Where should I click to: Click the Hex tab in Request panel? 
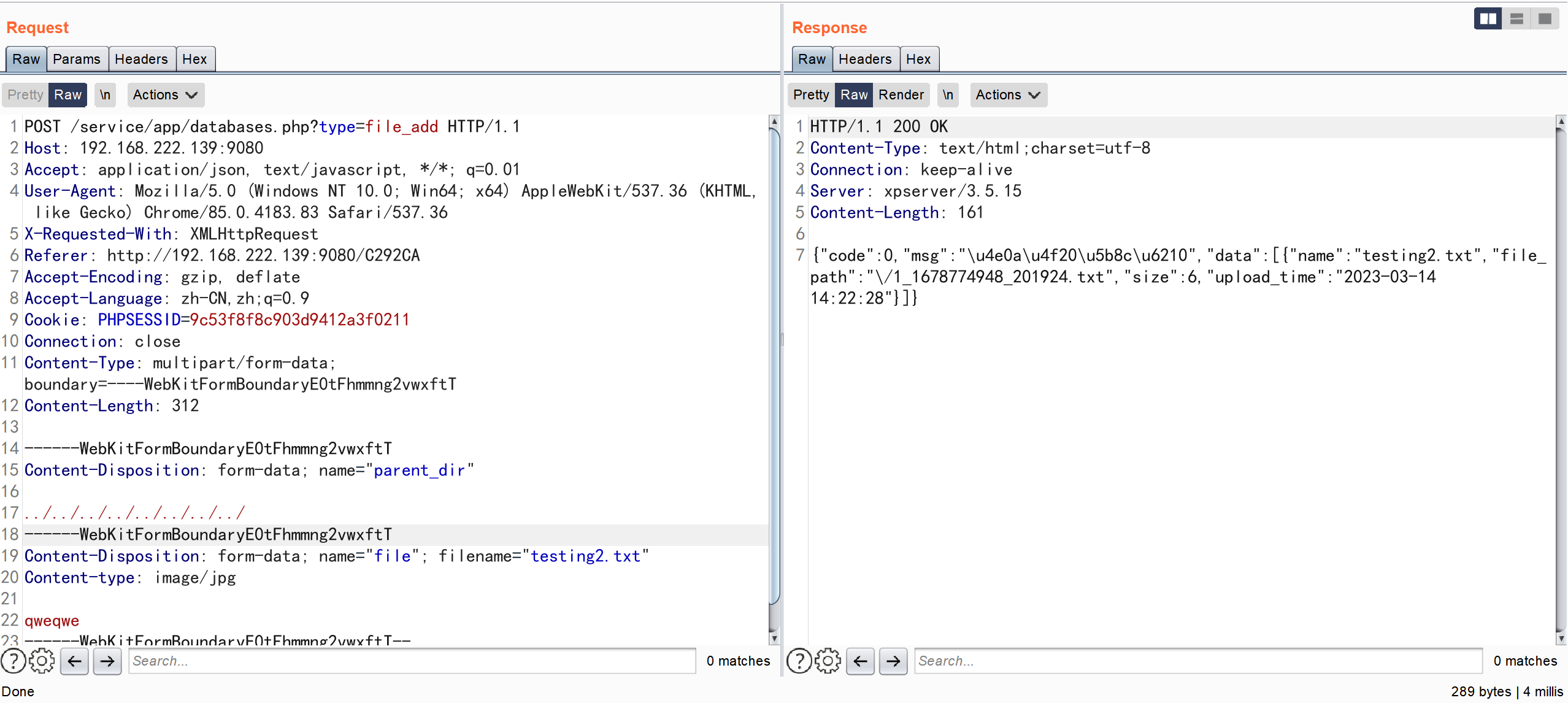click(x=195, y=59)
